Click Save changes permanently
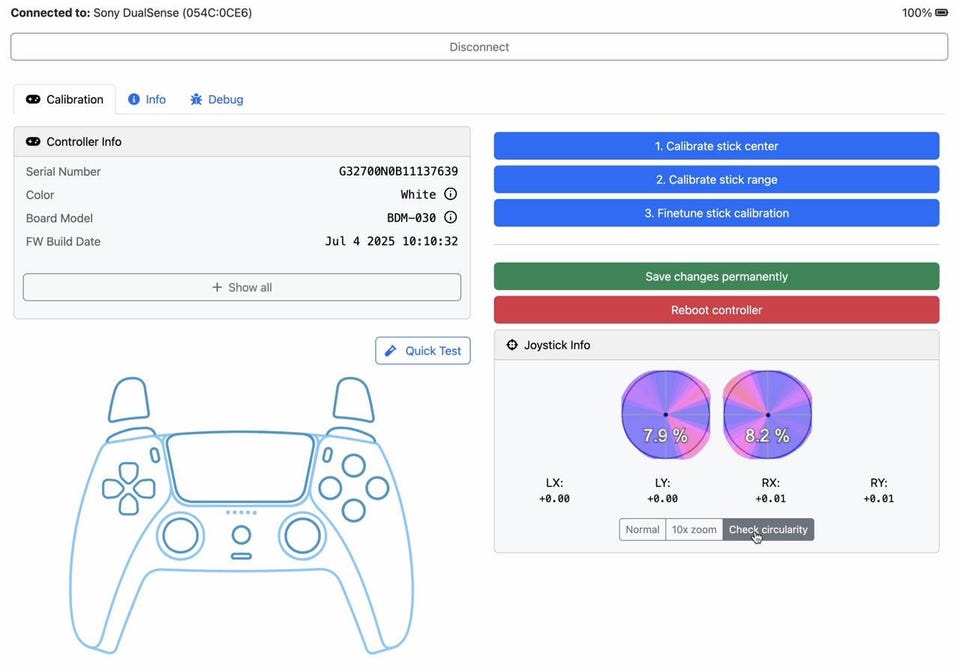The height and width of the screenshot is (669, 960). click(716, 277)
